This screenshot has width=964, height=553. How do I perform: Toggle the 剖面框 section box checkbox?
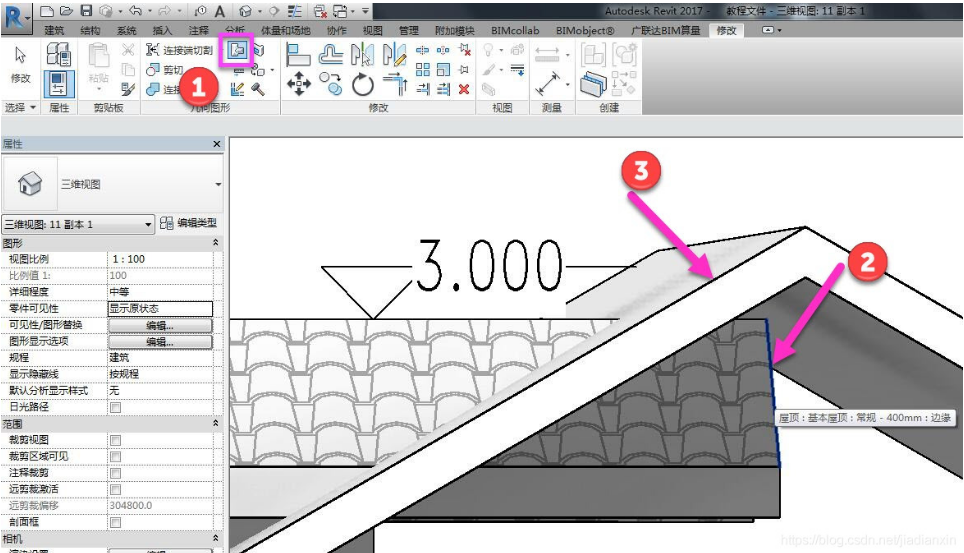point(115,522)
